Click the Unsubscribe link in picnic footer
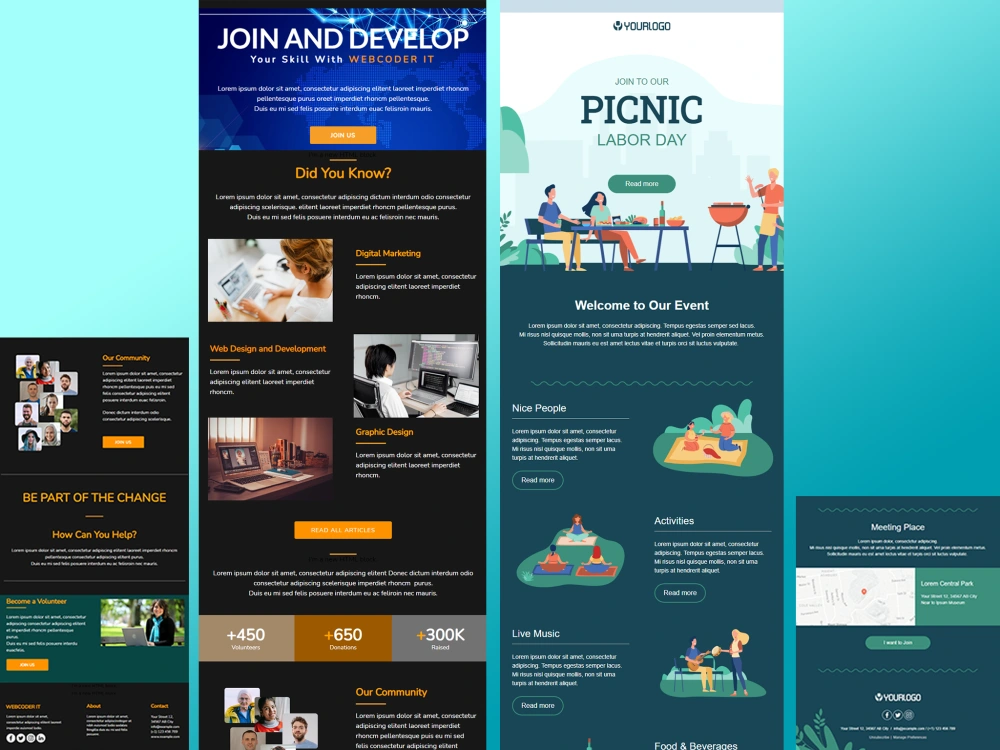The width and height of the screenshot is (1000, 750). click(x=879, y=737)
